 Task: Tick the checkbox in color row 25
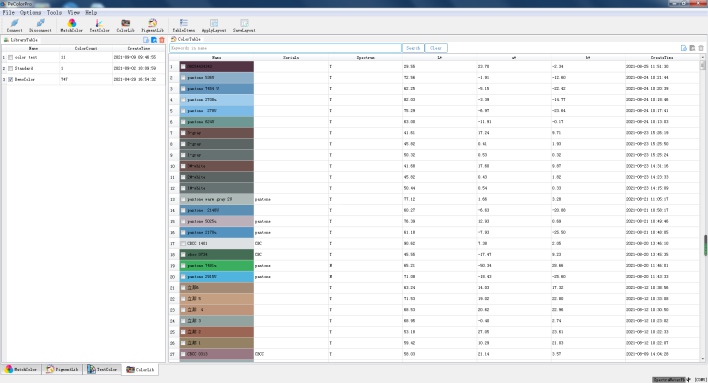(183, 332)
